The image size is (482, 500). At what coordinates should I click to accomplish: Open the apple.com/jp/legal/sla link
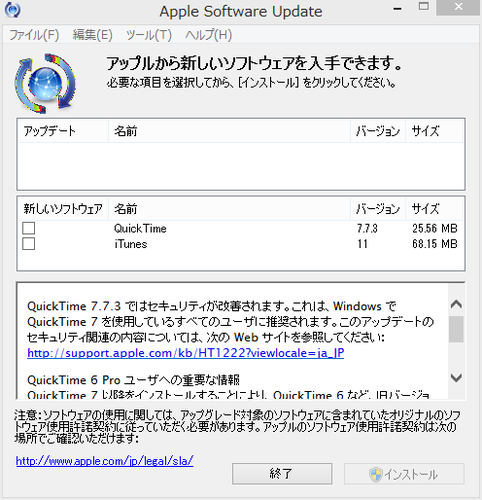[104, 461]
